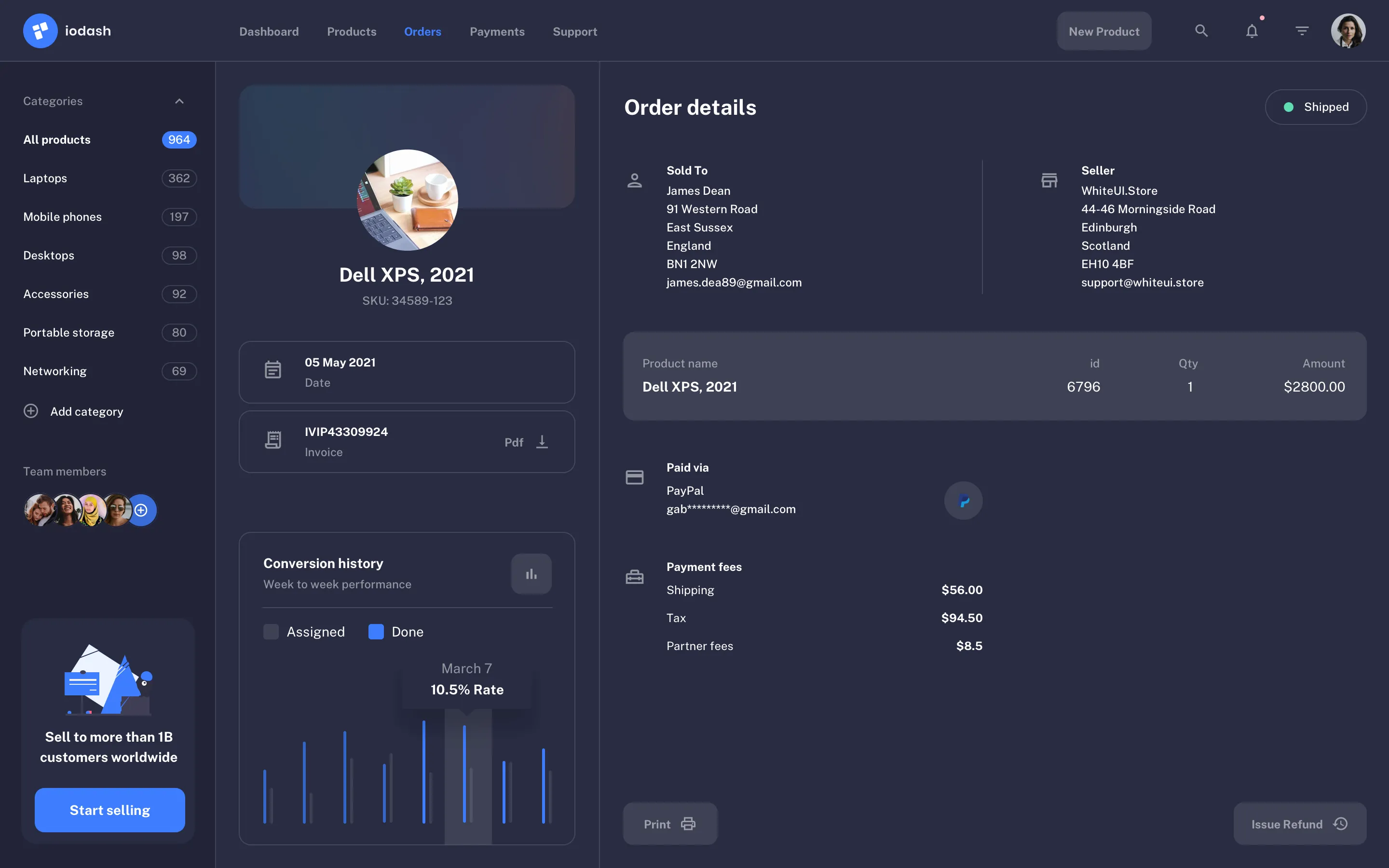The height and width of the screenshot is (868, 1389).
Task: Open the notifications bell
Action: (x=1251, y=31)
